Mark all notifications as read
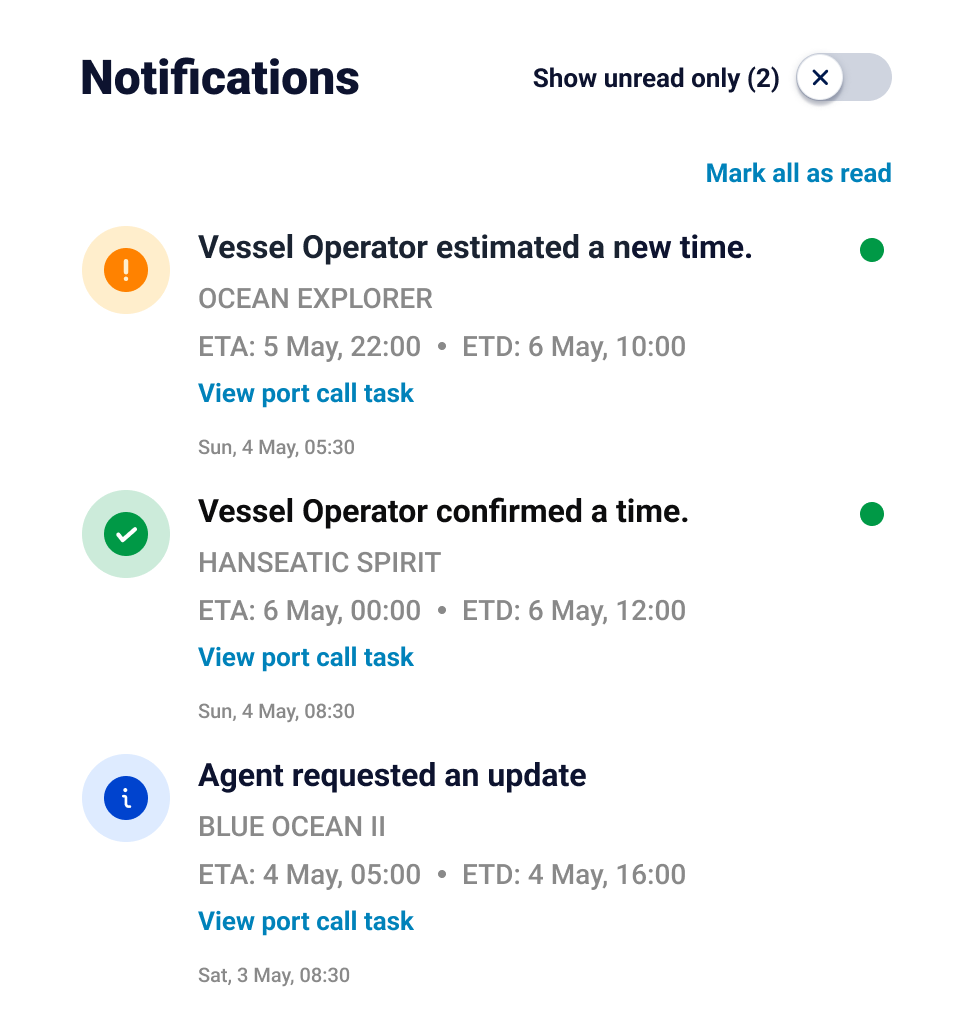 click(798, 173)
